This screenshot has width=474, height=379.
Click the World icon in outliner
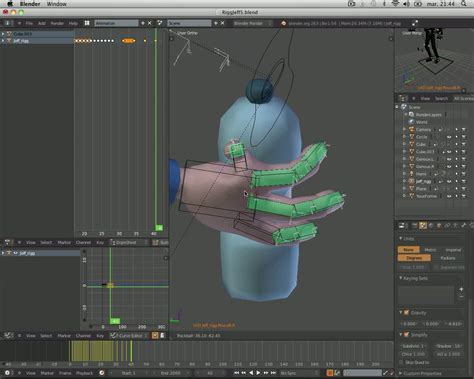pyautogui.click(x=412, y=122)
